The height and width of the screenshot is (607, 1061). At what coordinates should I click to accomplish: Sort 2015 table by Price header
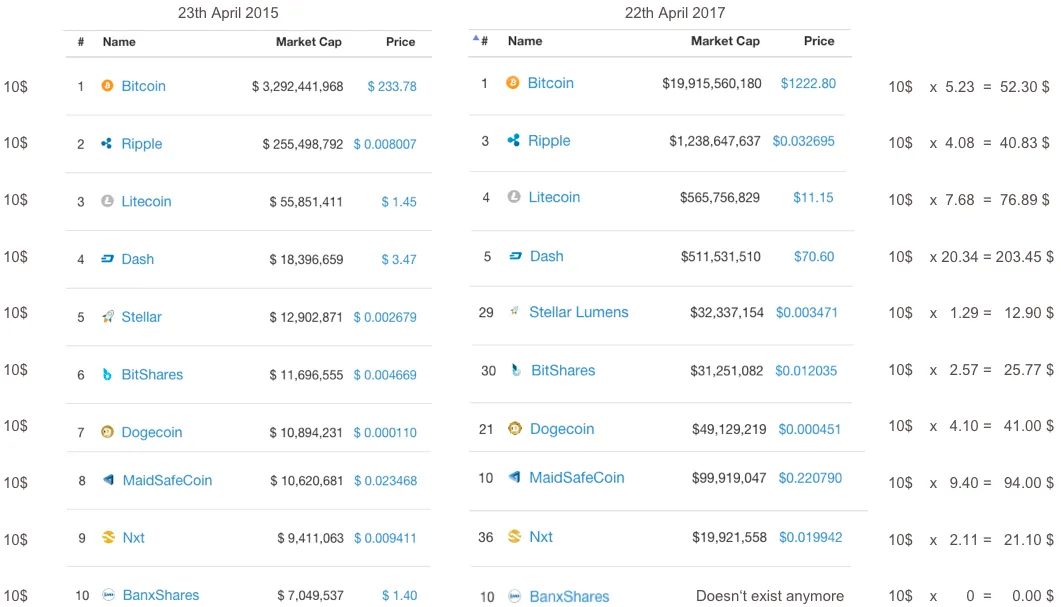pos(401,42)
